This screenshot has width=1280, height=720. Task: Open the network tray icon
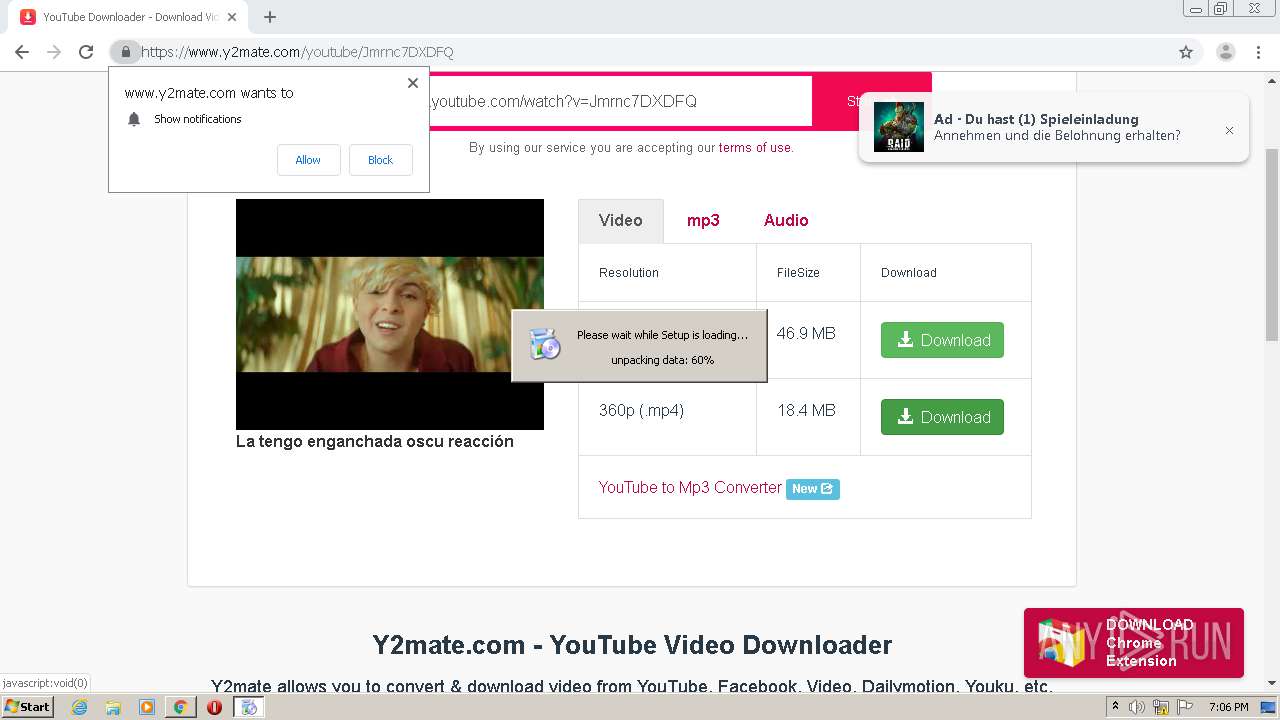(1161, 707)
